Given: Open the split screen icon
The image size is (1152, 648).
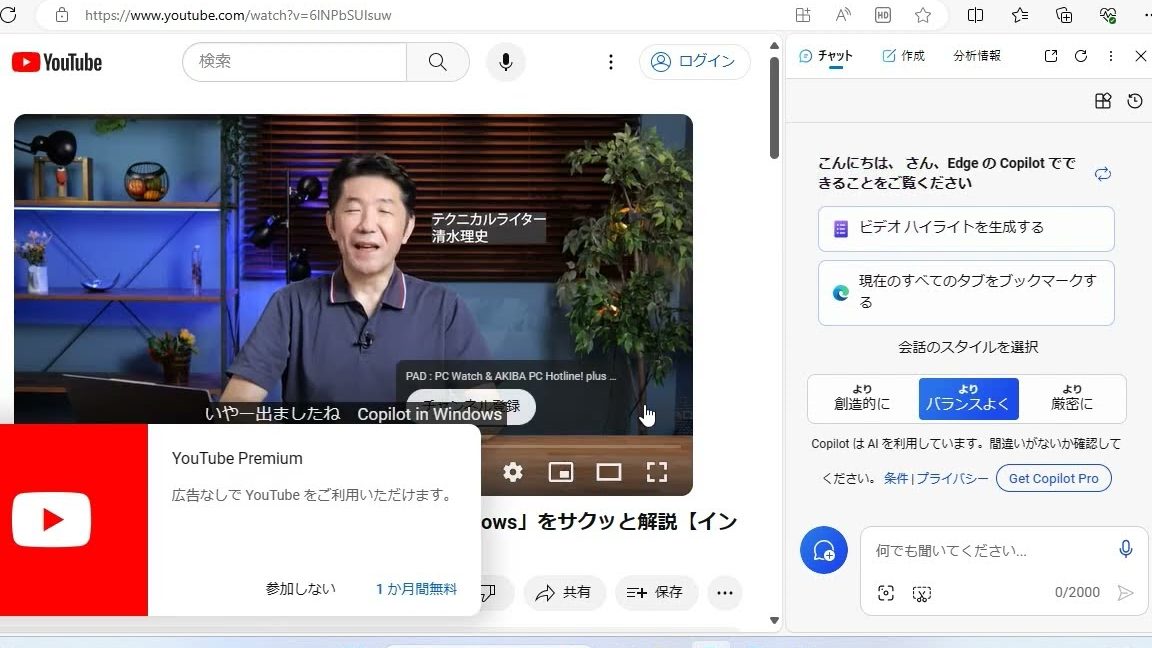Looking at the screenshot, I should 975,15.
